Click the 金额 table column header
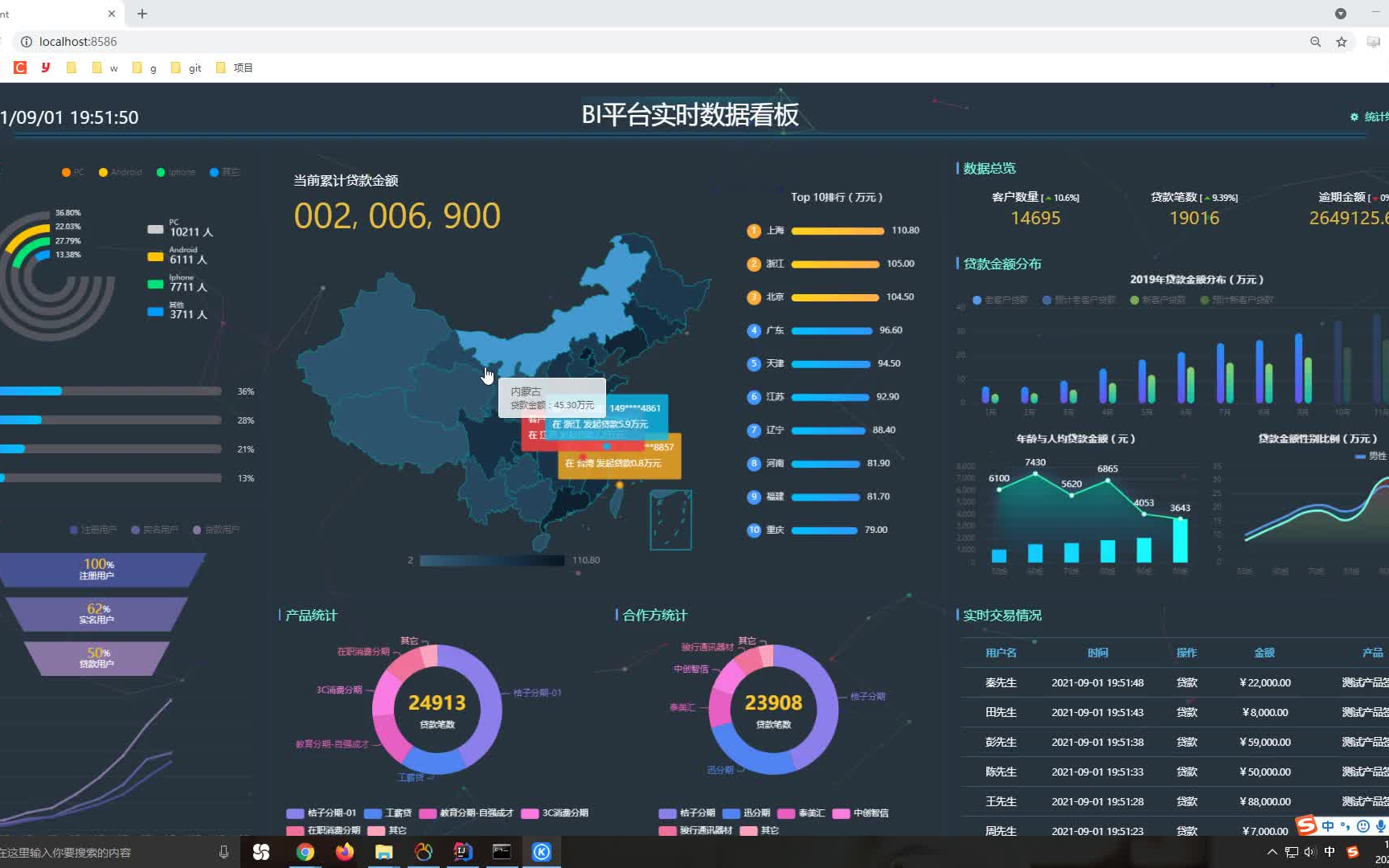The width and height of the screenshot is (1389, 868). [x=1264, y=653]
